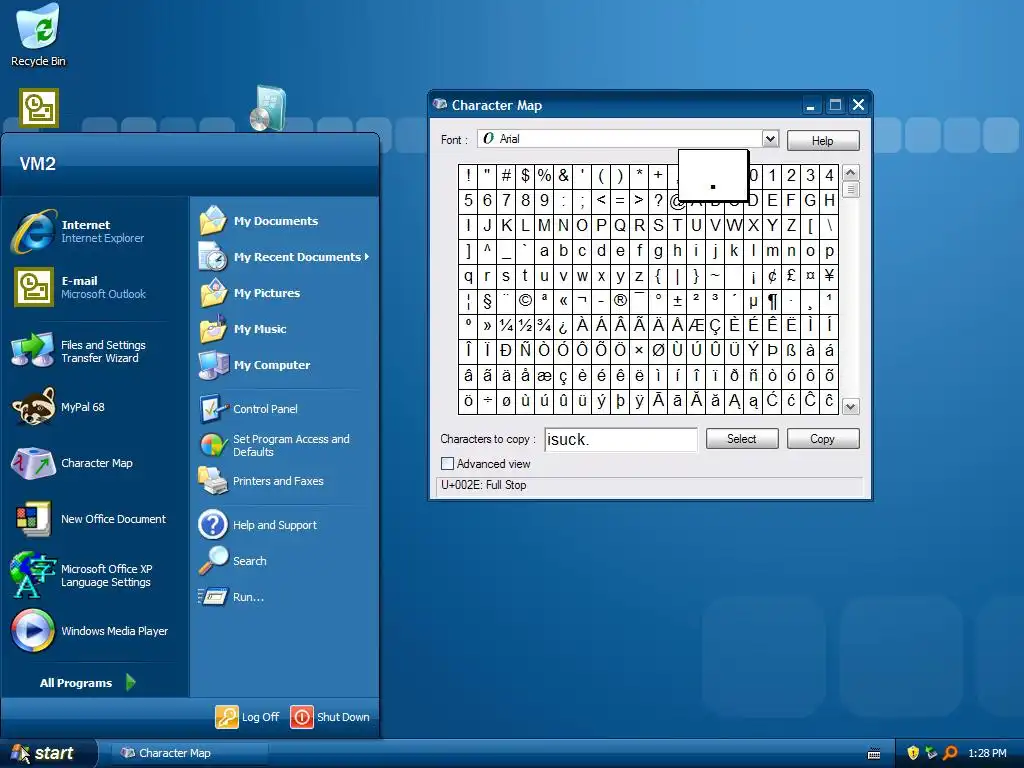
Task: Open My Documents folder
Action: 285,221
